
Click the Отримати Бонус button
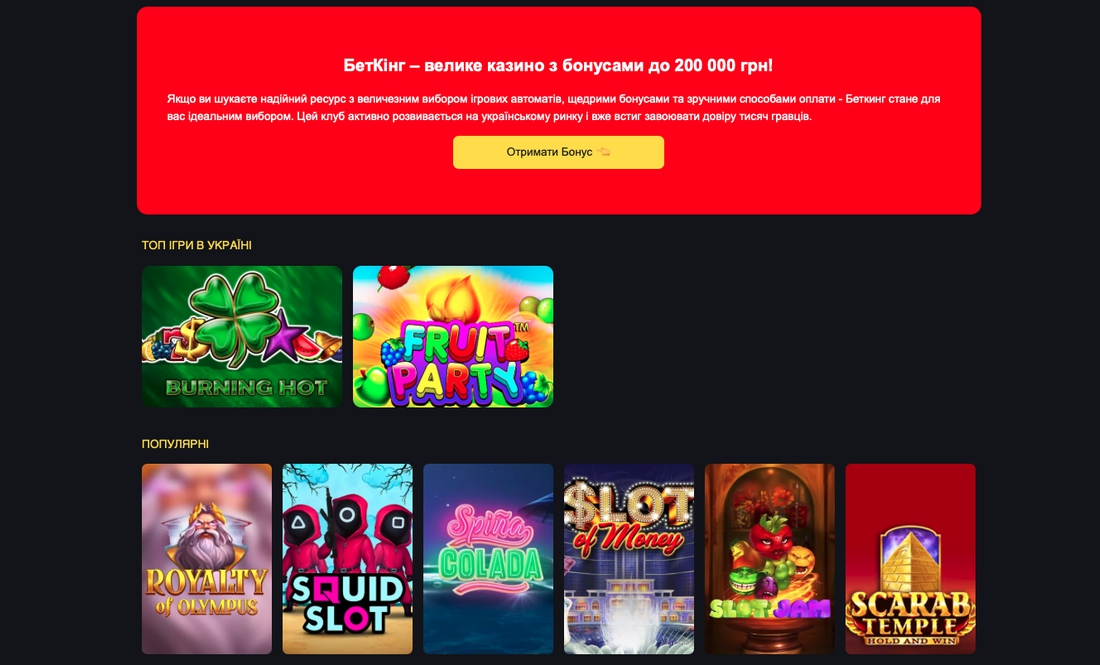coord(558,152)
